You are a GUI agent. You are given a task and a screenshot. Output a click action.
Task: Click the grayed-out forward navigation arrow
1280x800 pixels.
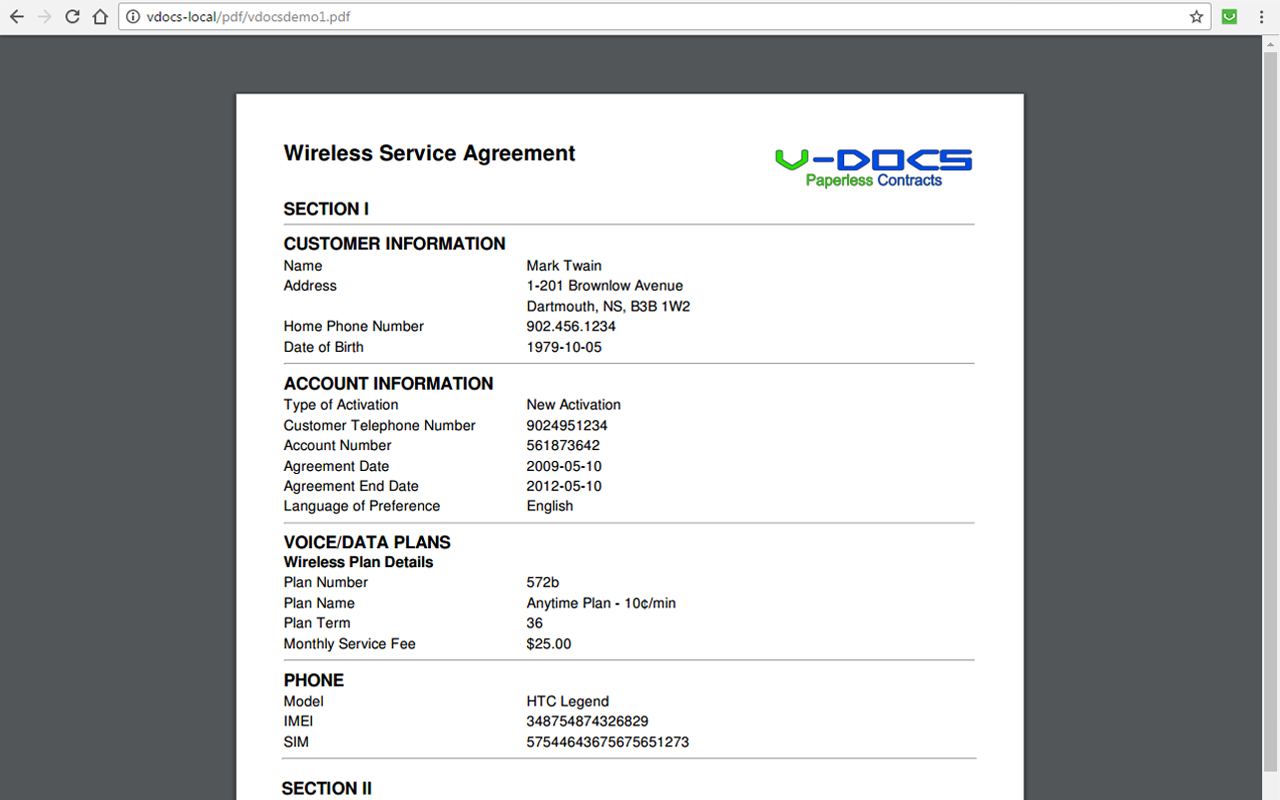click(44, 16)
